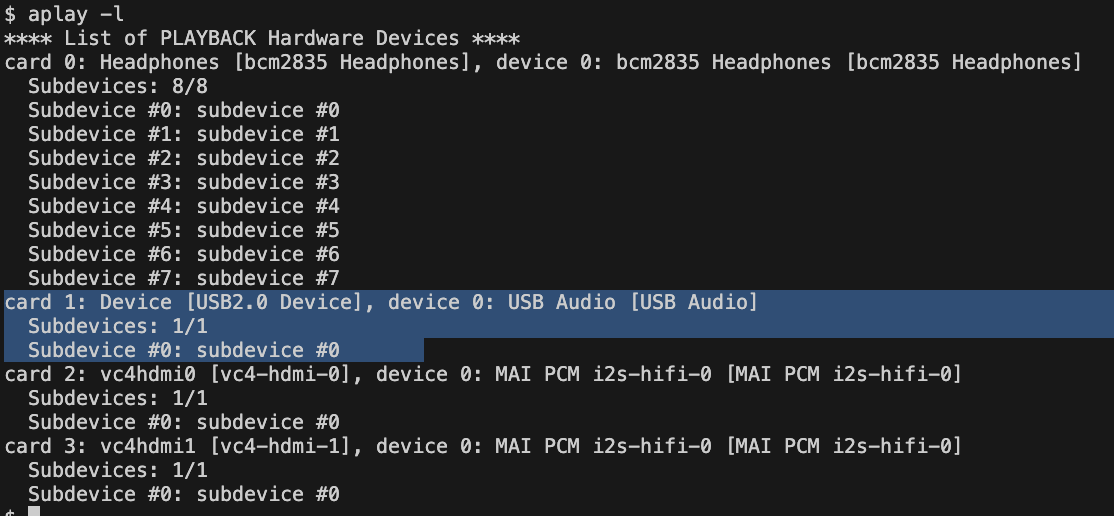Image resolution: width=1114 pixels, height=516 pixels.
Task: Click the highlighted Subdevice #0 under card 1
Action: click(x=184, y=350)
